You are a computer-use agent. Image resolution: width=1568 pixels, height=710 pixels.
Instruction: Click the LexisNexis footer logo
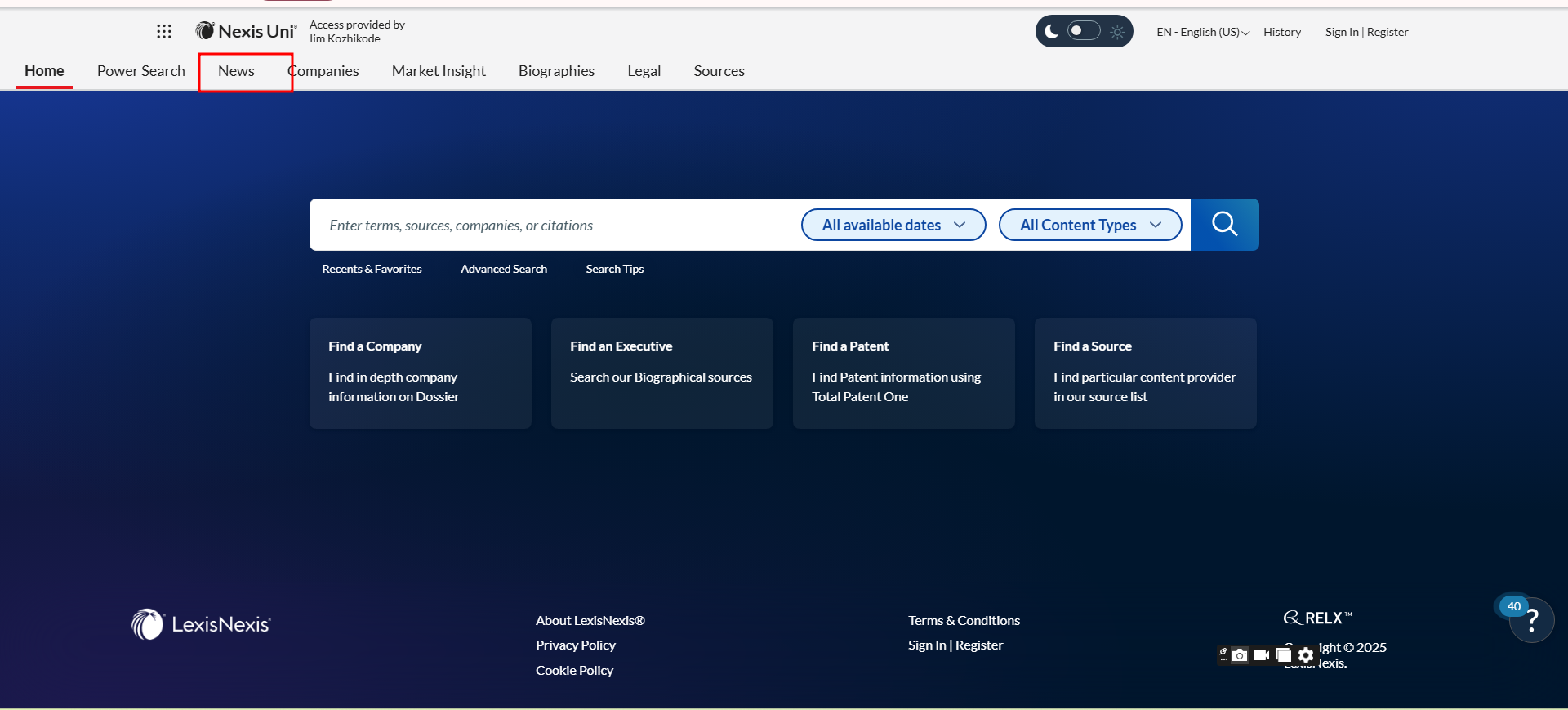coord(202,625)
